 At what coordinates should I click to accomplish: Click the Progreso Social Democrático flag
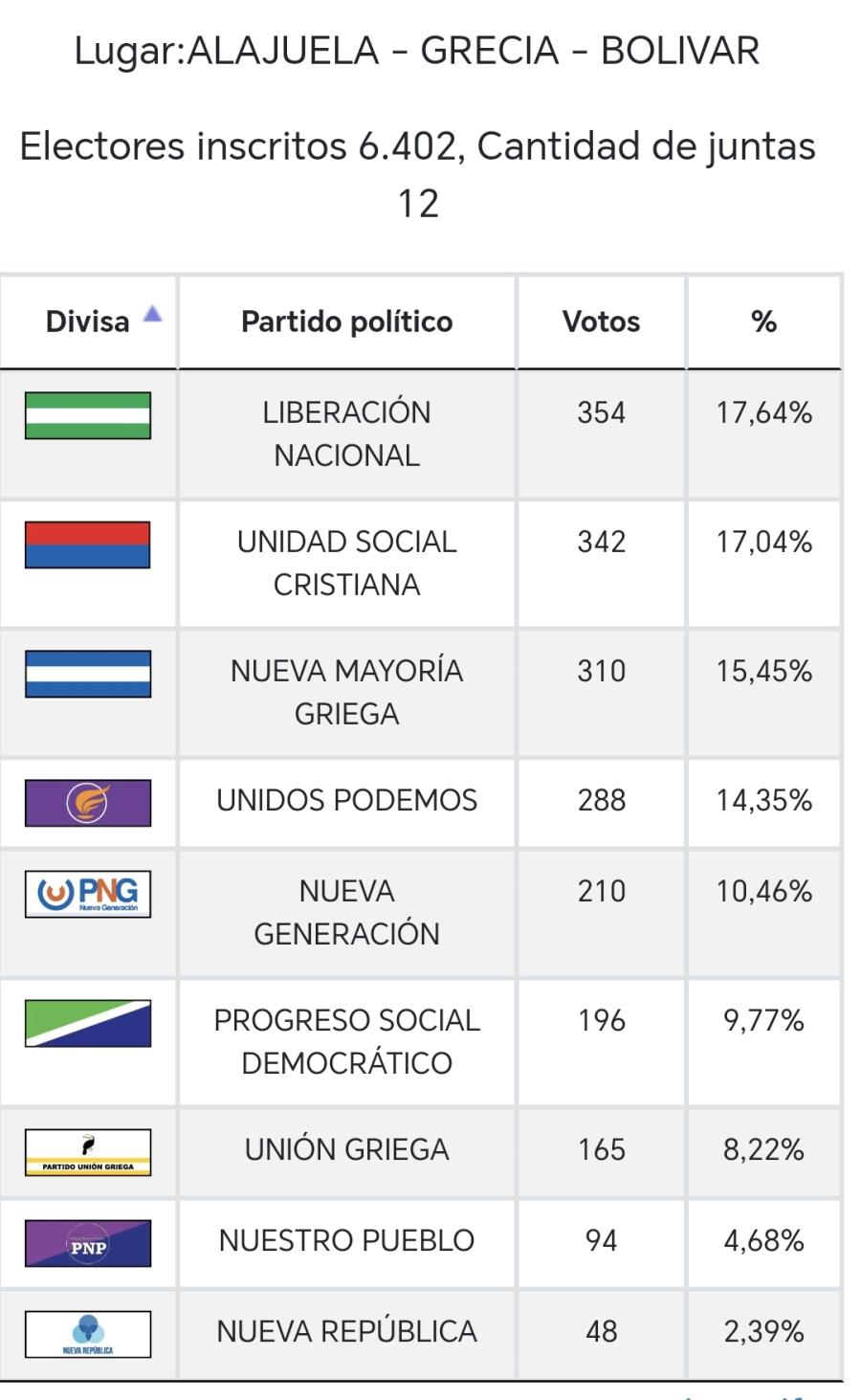[88, 1022]
